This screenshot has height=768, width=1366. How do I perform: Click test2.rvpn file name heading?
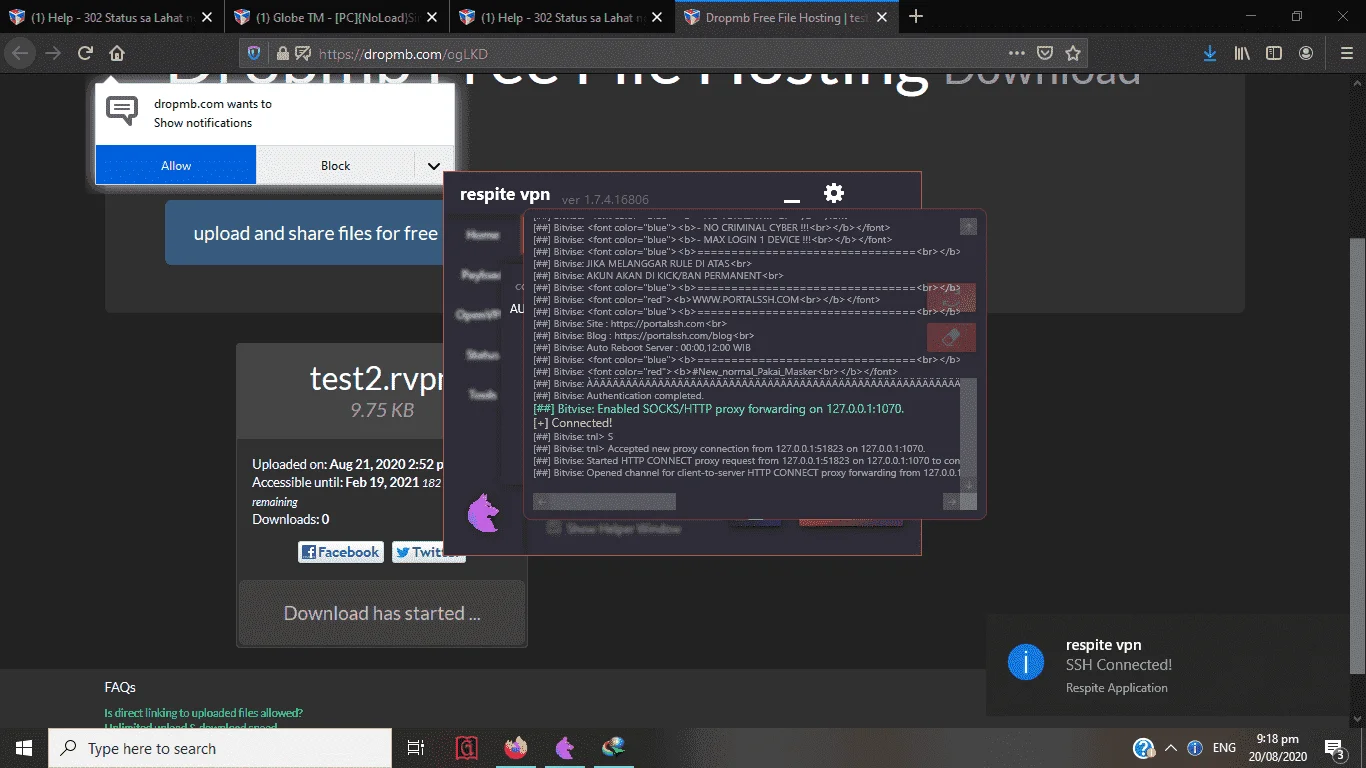pyautogui.click(x=376, y=378)
